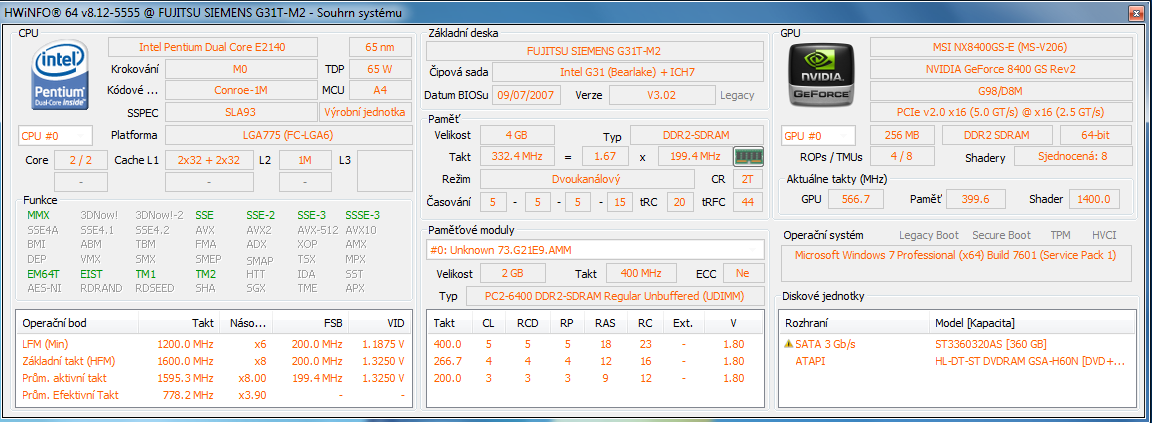Screen dimensions: 1152x424
Task: Click the SLA93 SSPEC field
Action: tap(241, 112)
